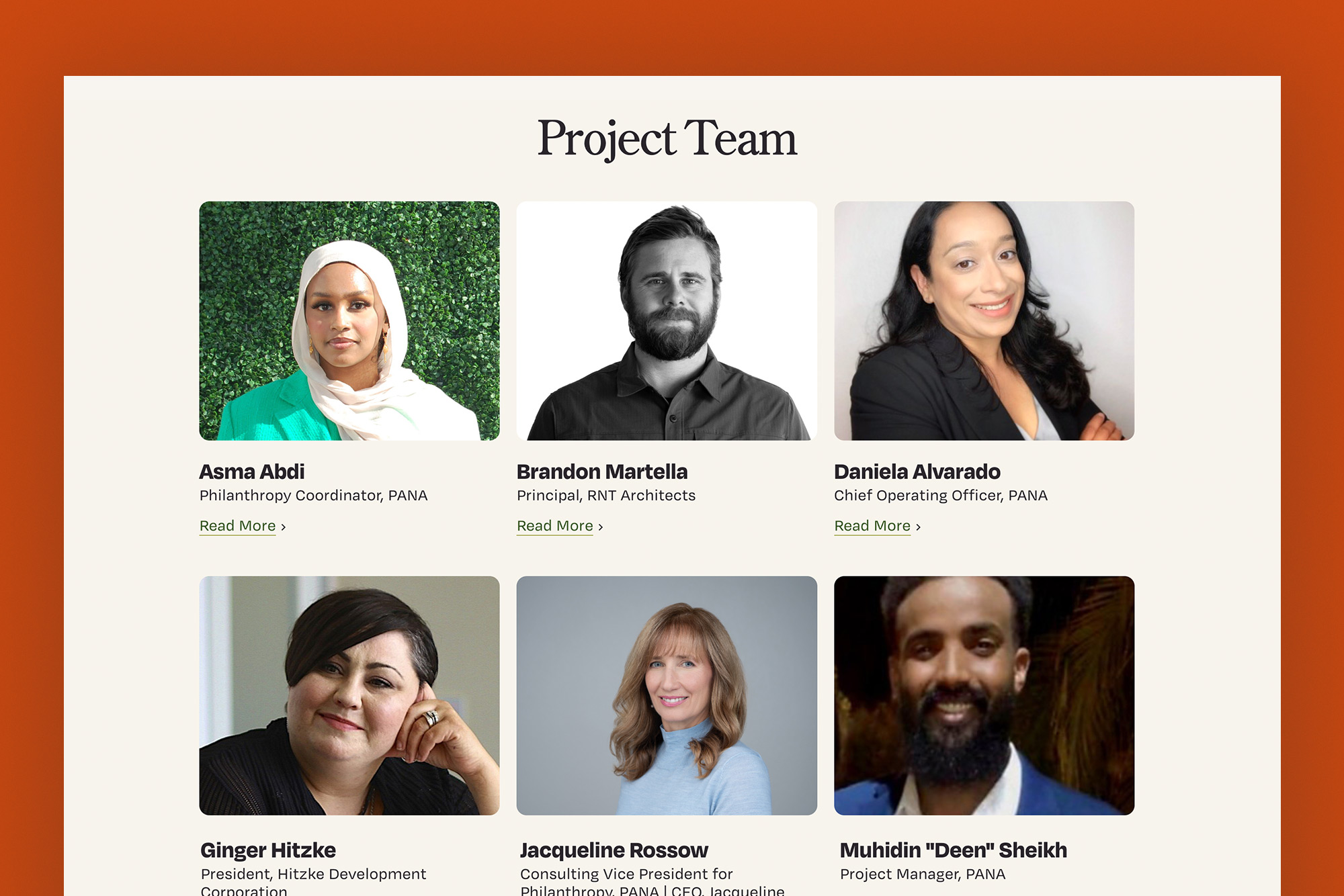Click the Principal, RNT Architects subtitle
The width and height of the screenshot is (1344, 896).
(606, 496)
